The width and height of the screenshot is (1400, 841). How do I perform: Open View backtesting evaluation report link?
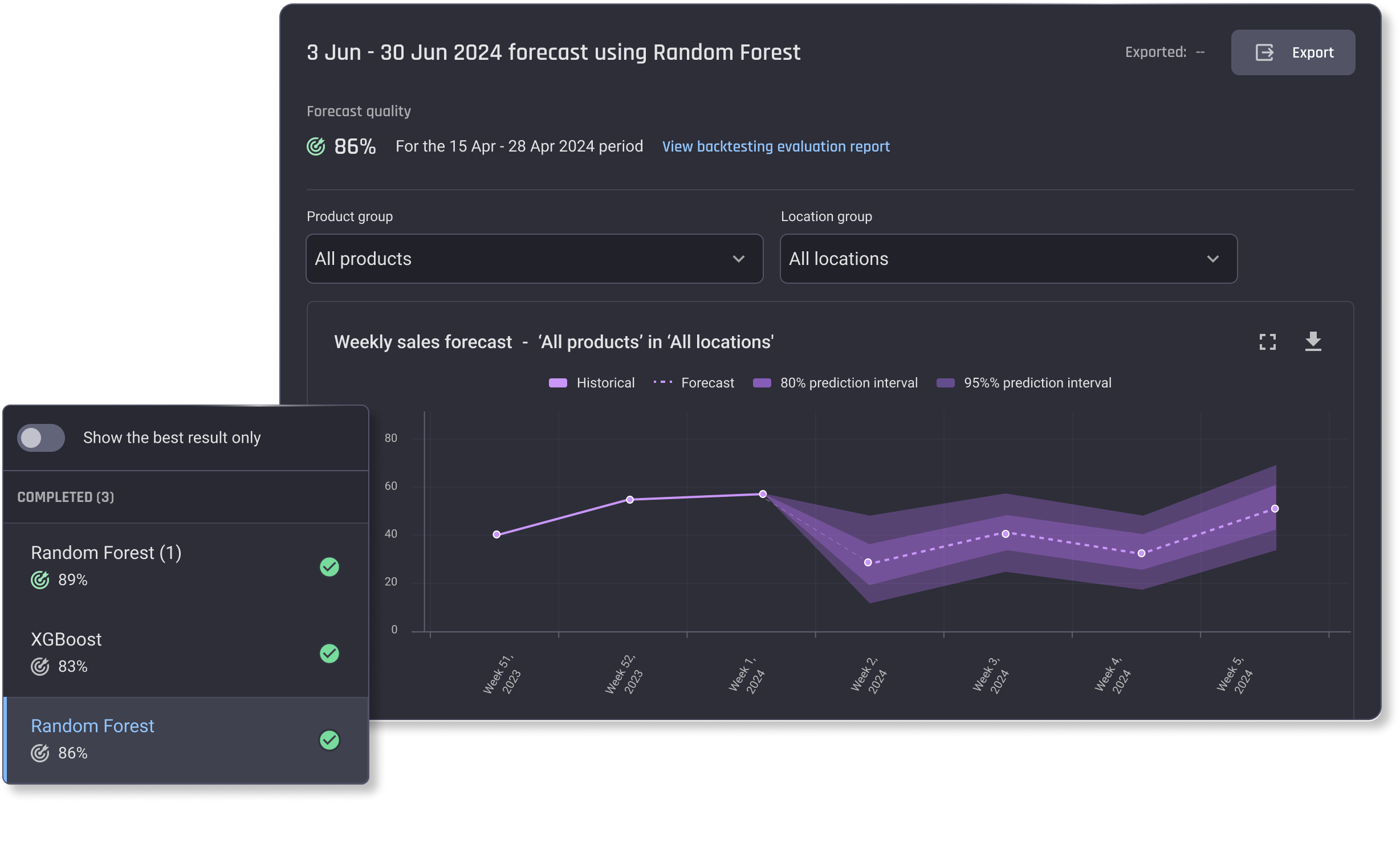click(775, 146)
